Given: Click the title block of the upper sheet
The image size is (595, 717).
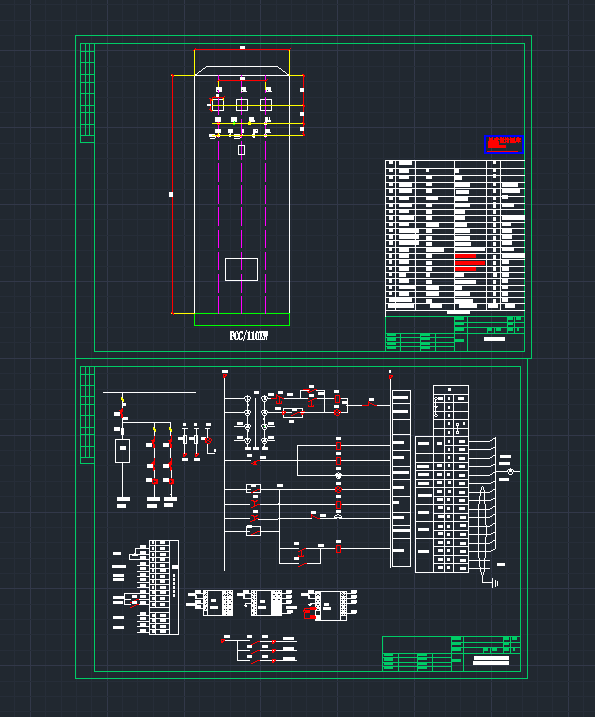Looking at the screenshot, I should point(455,333).
